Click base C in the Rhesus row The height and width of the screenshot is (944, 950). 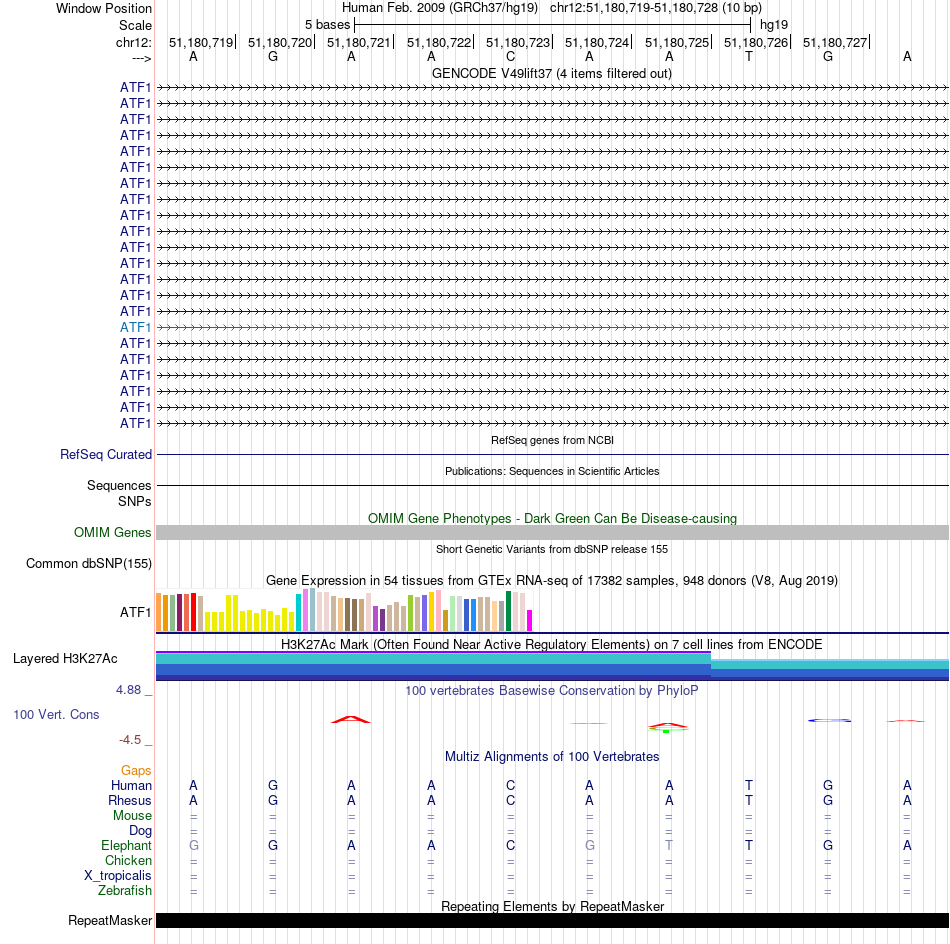[511, 800]
